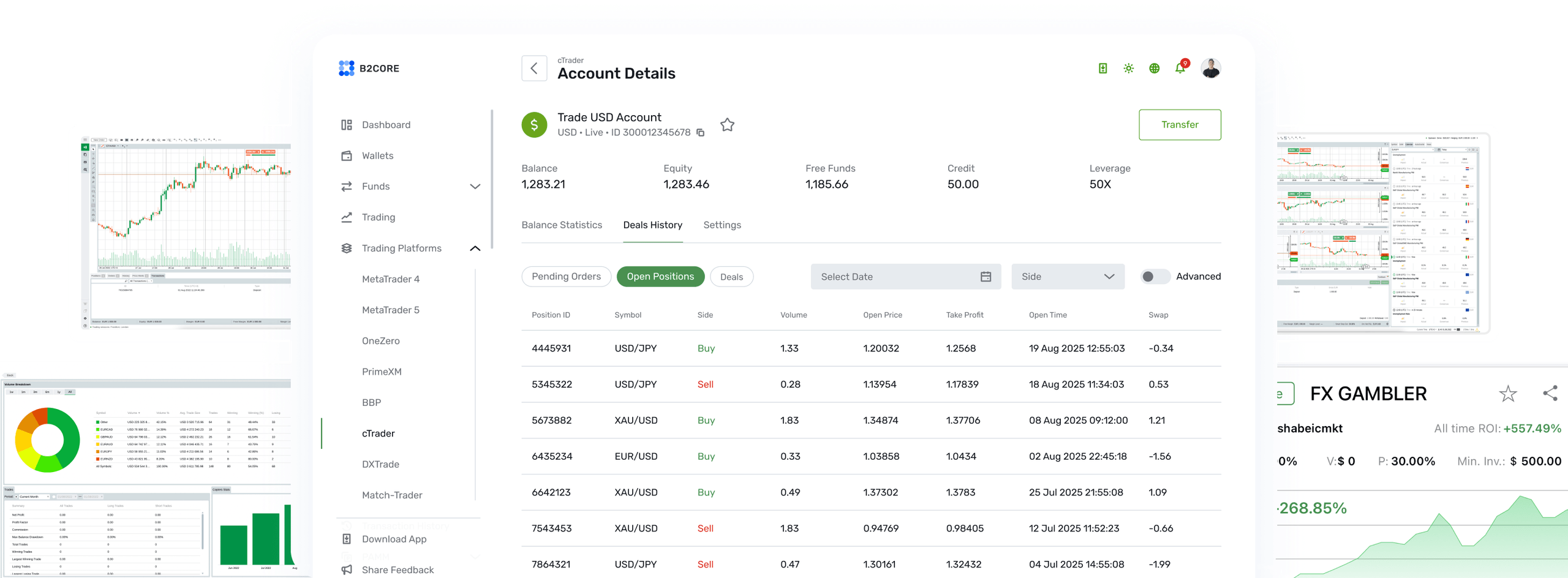The width and height of the screenshot is (1568, 578).
Task: Open Match-Trader platform
Action: (x=392, y=495)
